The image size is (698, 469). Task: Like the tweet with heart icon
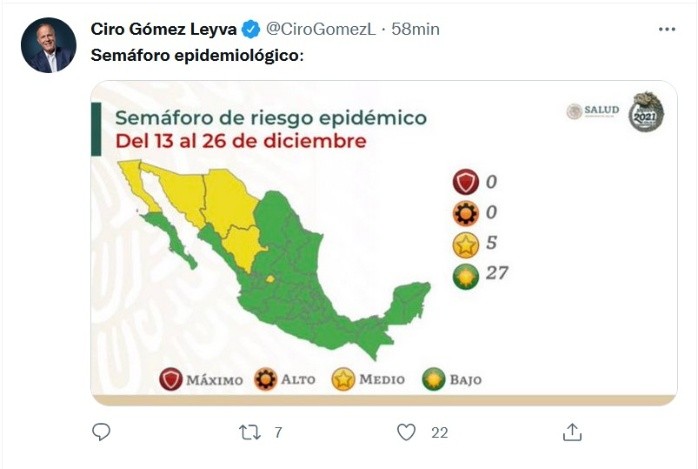(x=406, y=432)
